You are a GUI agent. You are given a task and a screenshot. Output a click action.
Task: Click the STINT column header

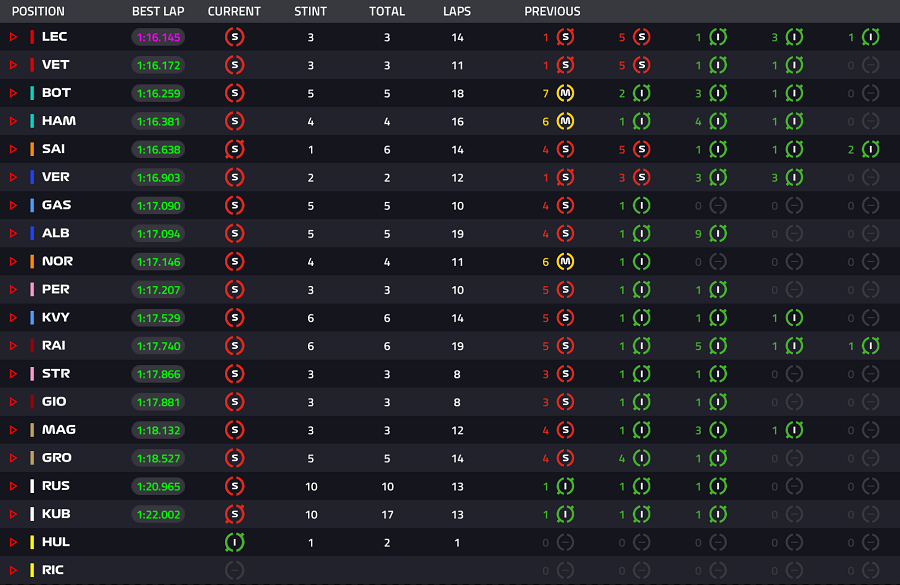(311, 11)
